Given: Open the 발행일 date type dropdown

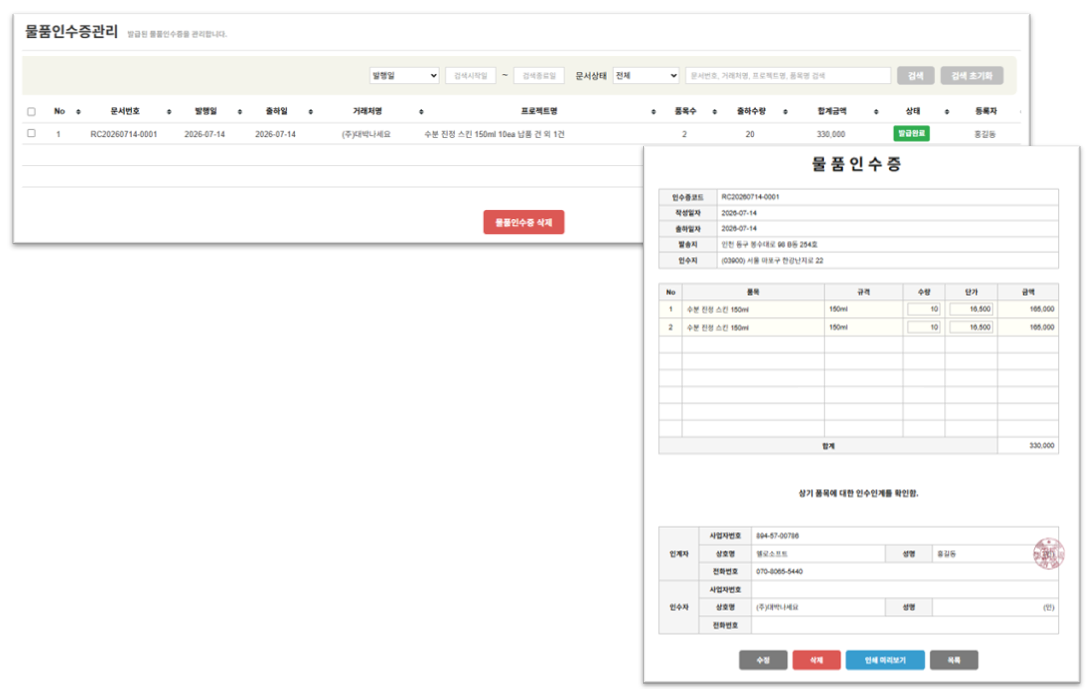Looking at the screenshot, I should coord(404,75).
